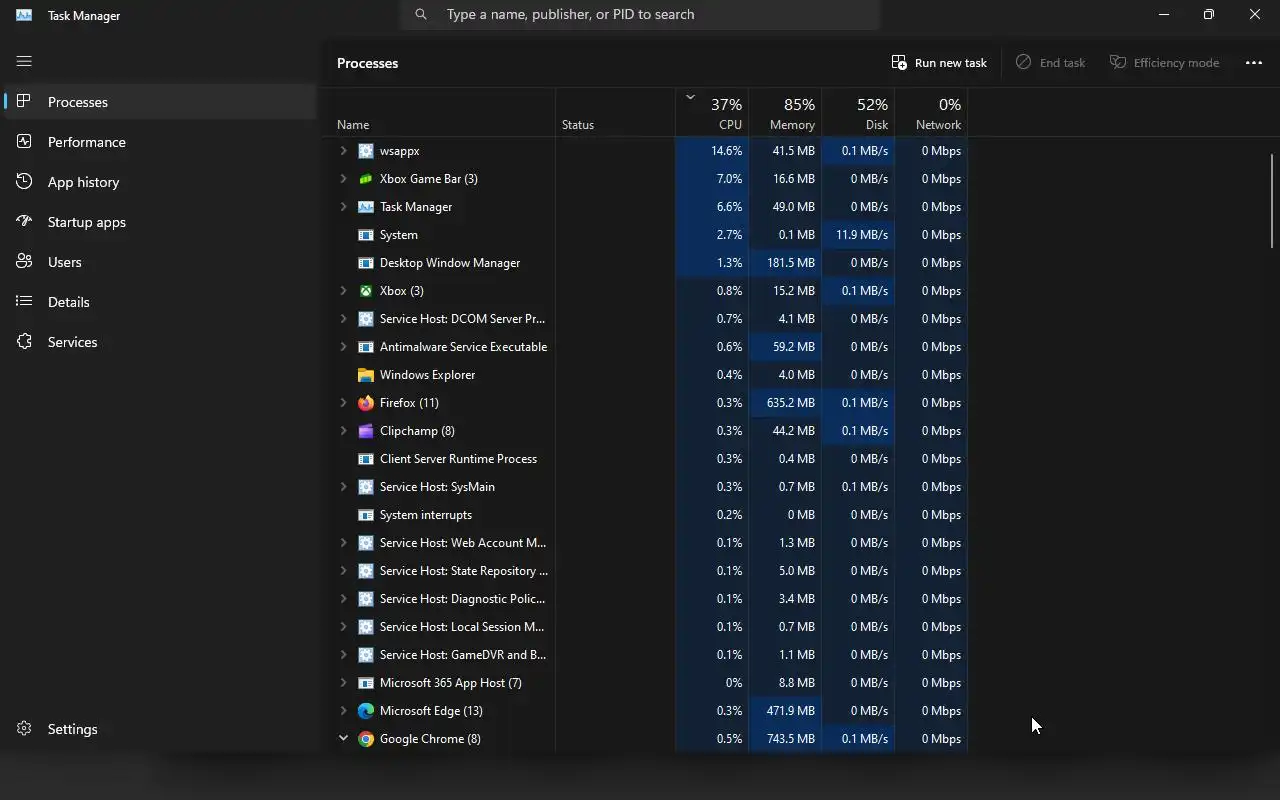
Task: Click the Performance sidebar icon
Action: coord(24,141)
